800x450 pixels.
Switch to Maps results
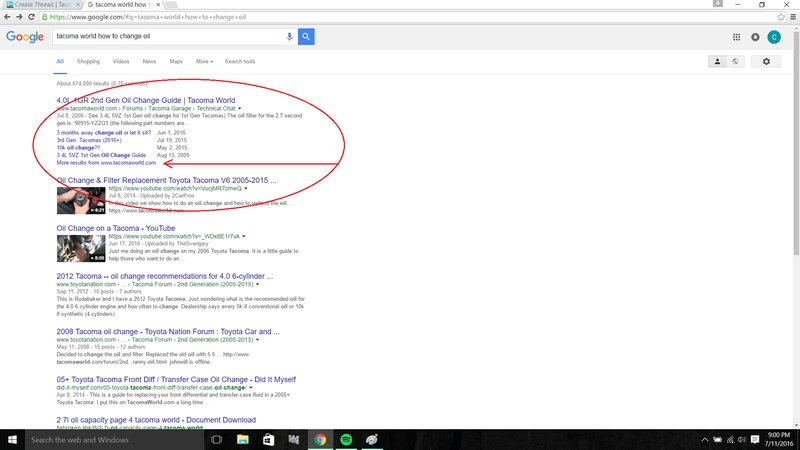176,61
